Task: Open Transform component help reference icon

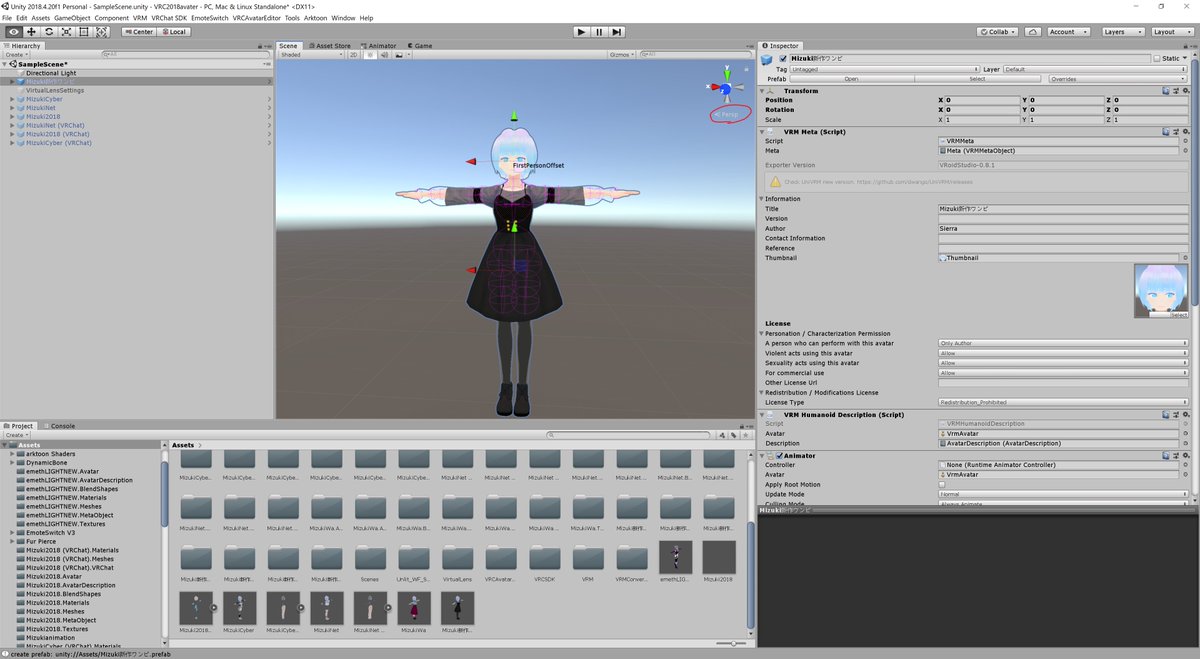Action: pyautogui.click(x=1166, y=91)
